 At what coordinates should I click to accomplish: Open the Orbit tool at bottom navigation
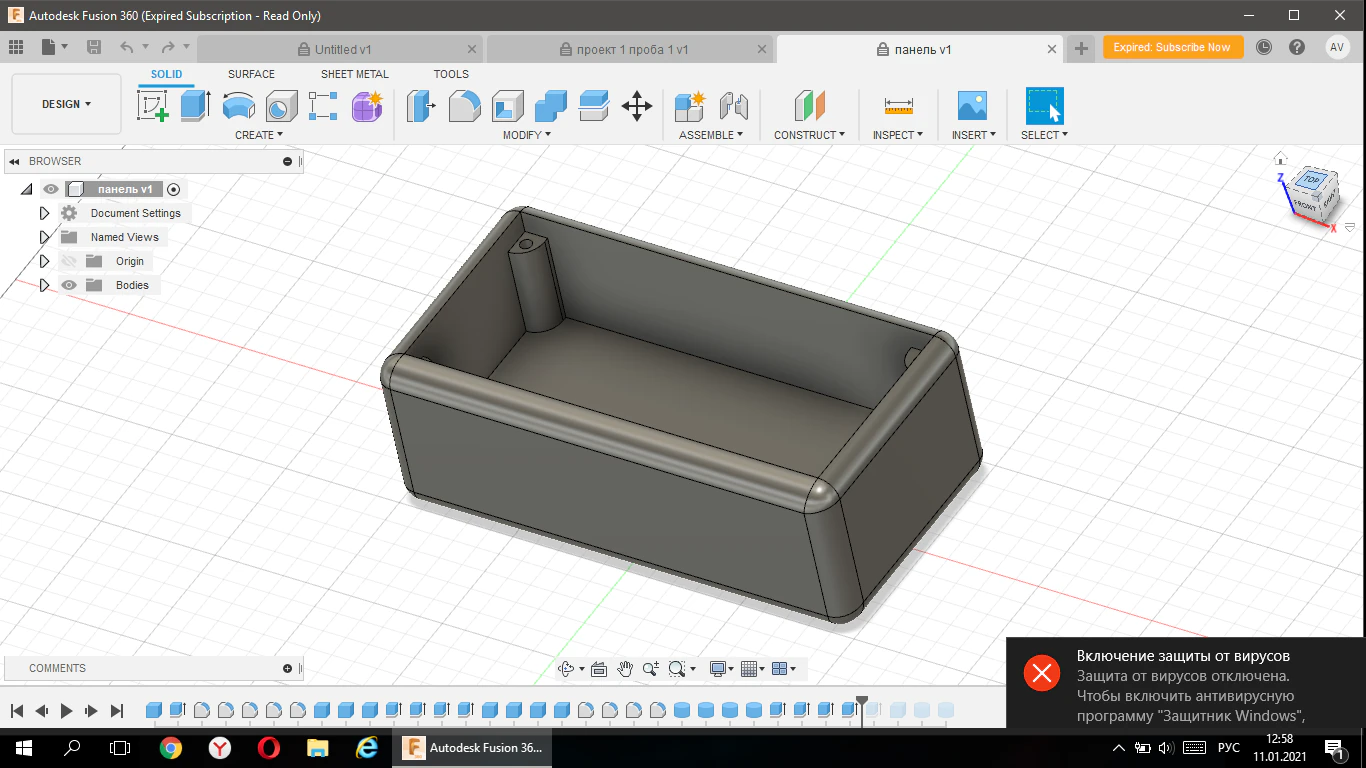[568, 668]
